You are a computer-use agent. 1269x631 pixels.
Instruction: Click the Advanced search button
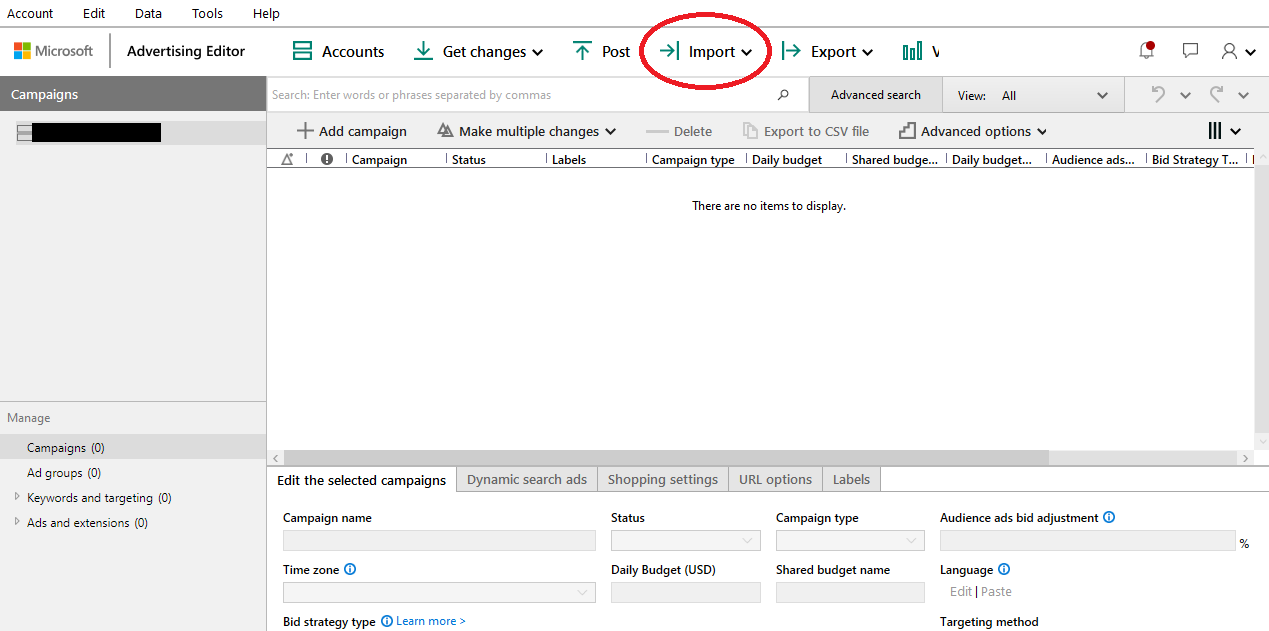(875, 95)
